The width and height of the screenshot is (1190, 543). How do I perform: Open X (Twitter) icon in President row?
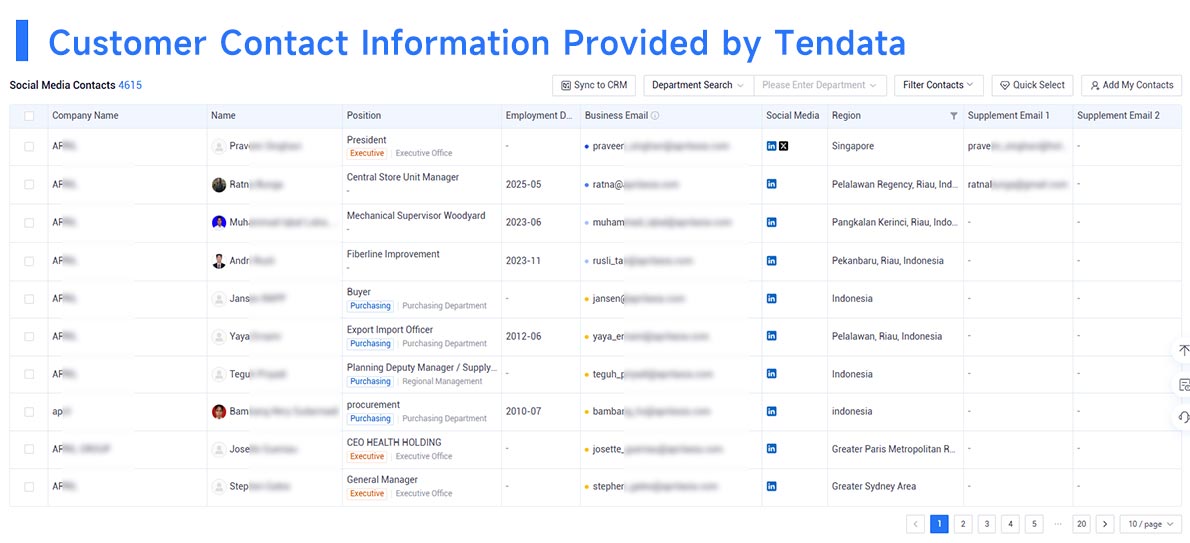coord(784,146)
